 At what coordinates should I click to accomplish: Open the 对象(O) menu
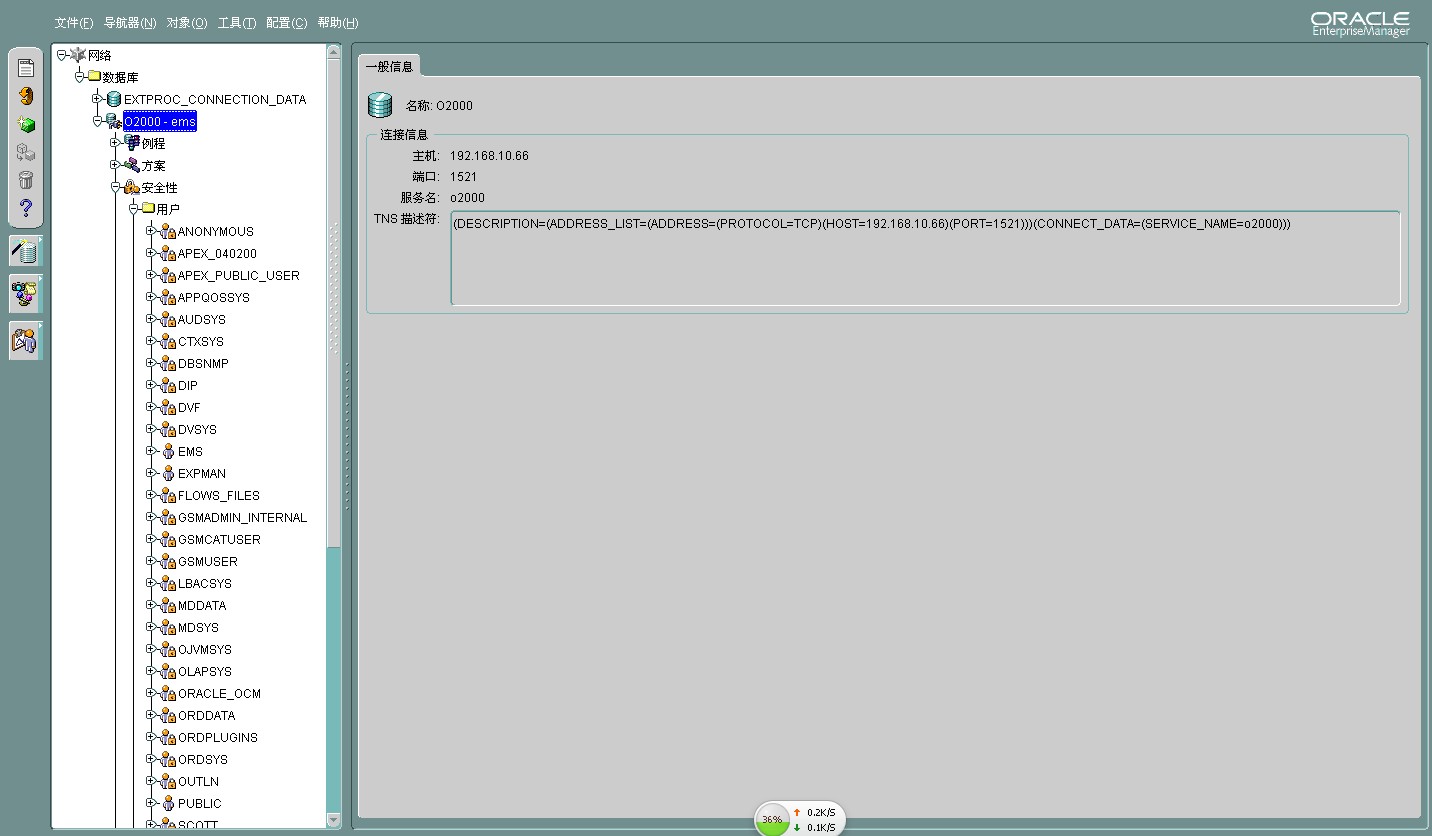[187, 23]
